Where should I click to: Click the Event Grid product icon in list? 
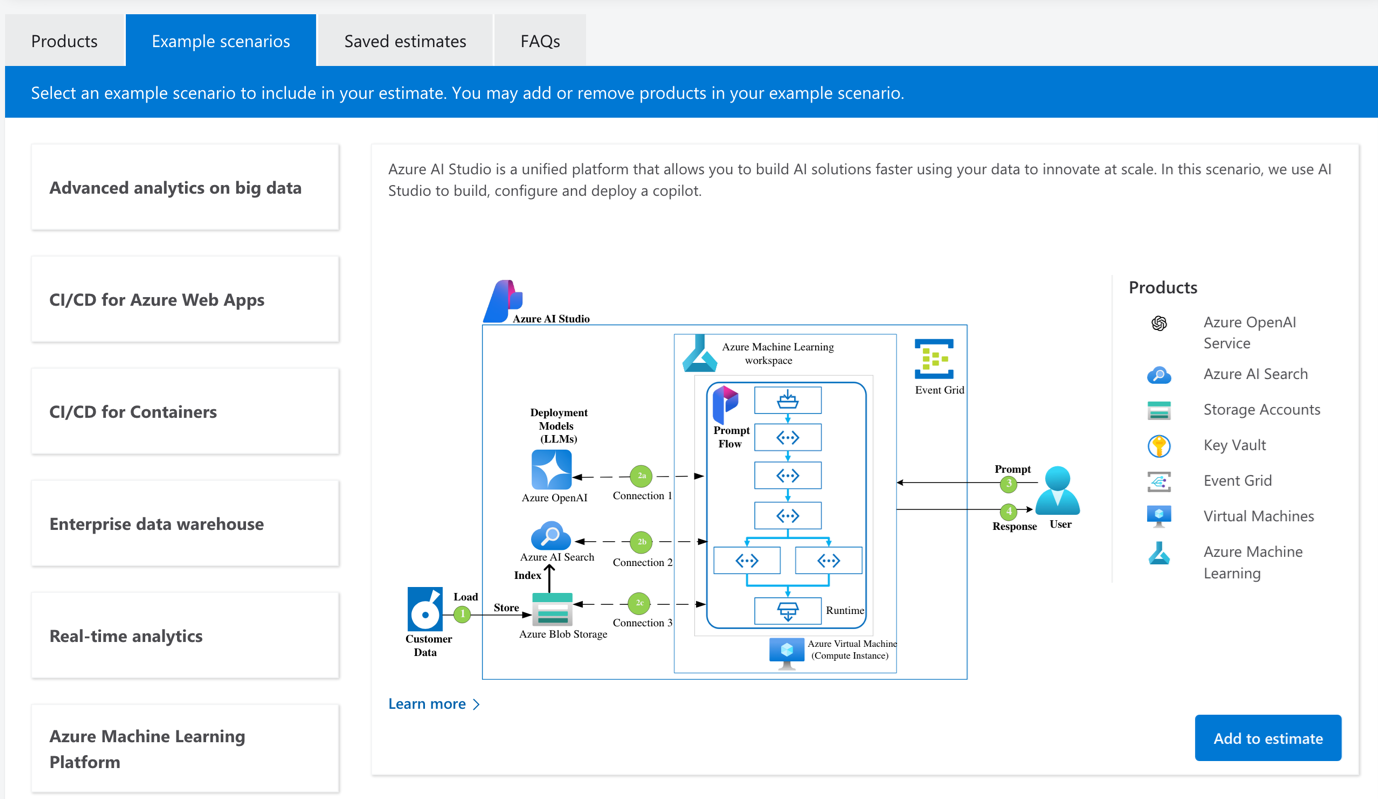tap(1159, 481)
